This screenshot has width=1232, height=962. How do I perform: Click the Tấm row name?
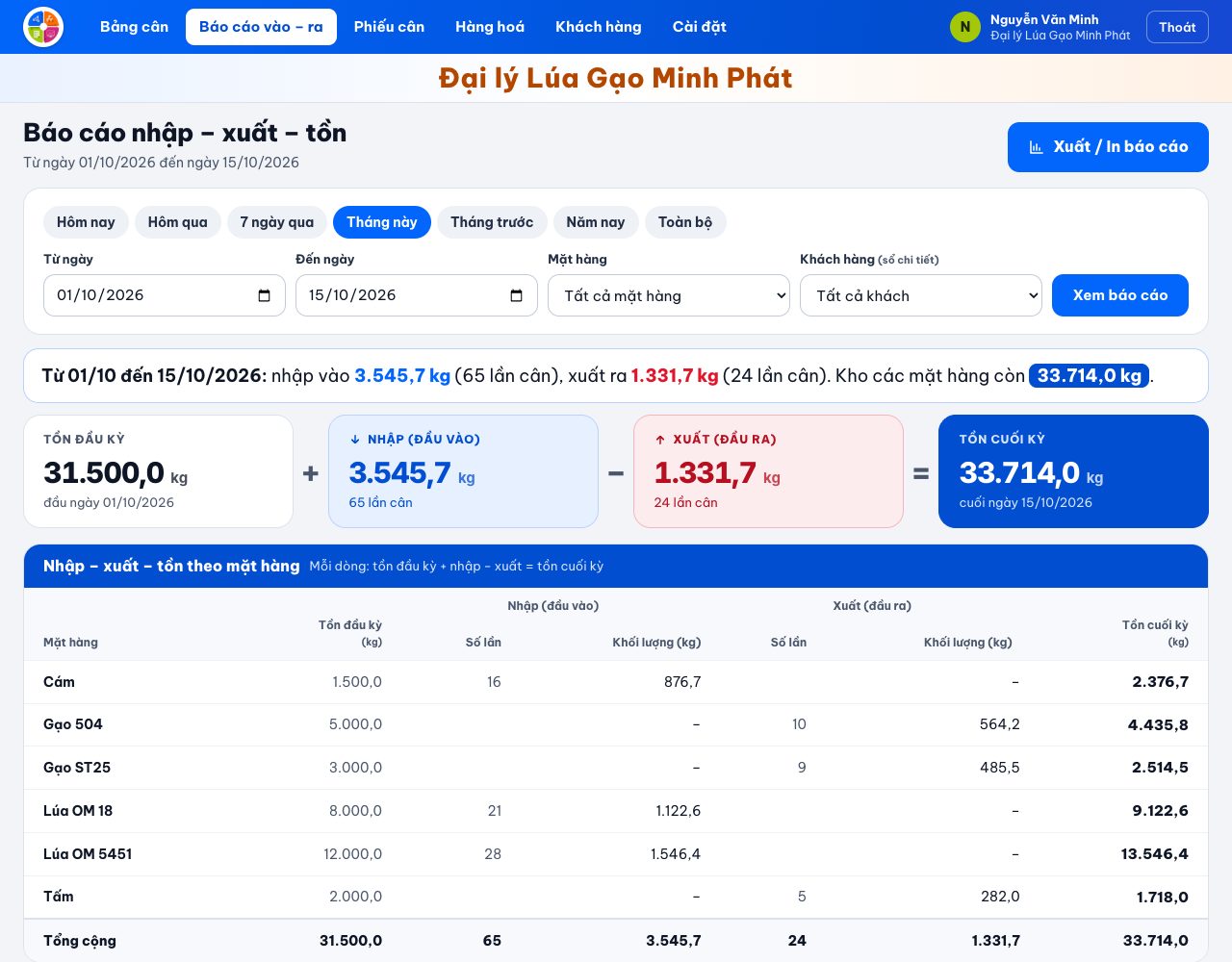(x=59, y=897)
